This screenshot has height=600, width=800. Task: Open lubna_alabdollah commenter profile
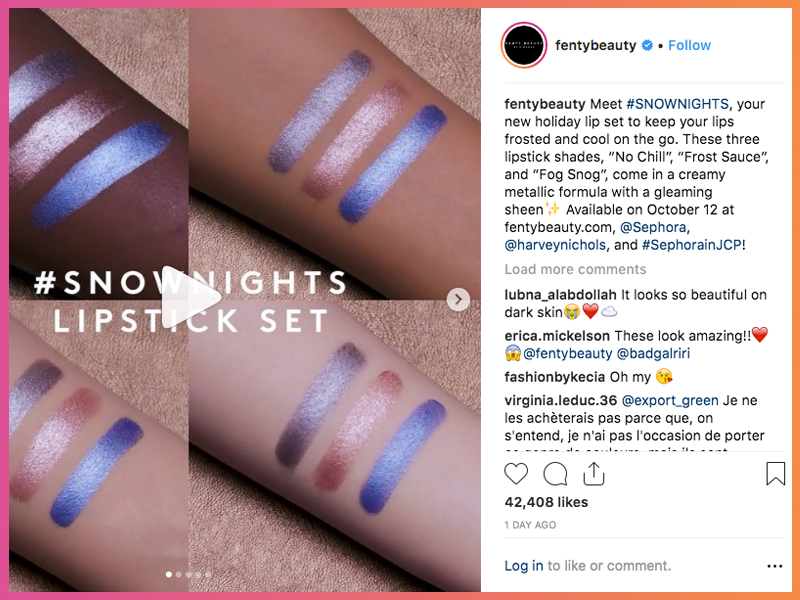point(560,295)
